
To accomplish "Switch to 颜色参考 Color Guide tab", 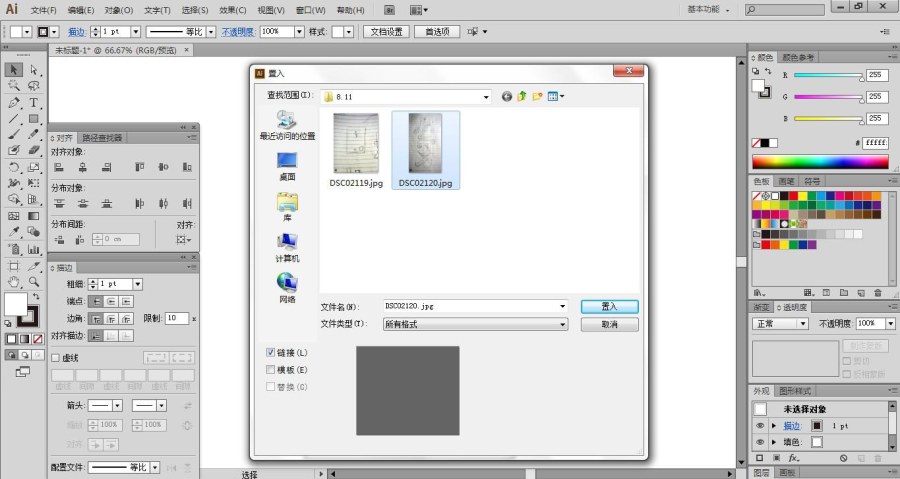I will click(798, 57).
